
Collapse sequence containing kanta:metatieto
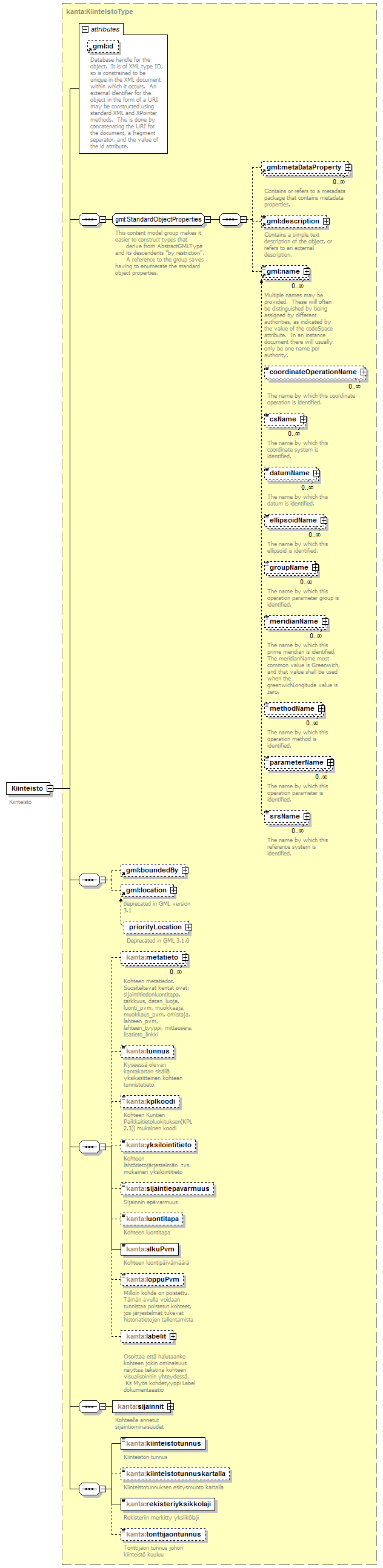[103, 1146]
